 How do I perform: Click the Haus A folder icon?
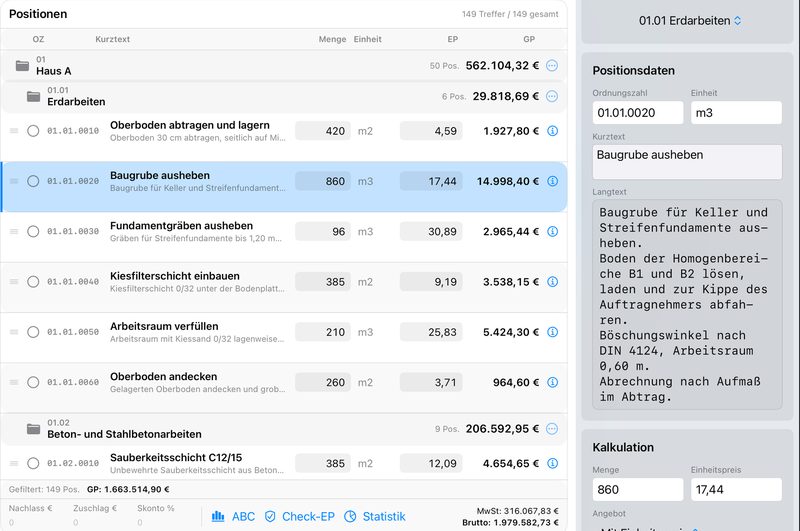[22, 66]
